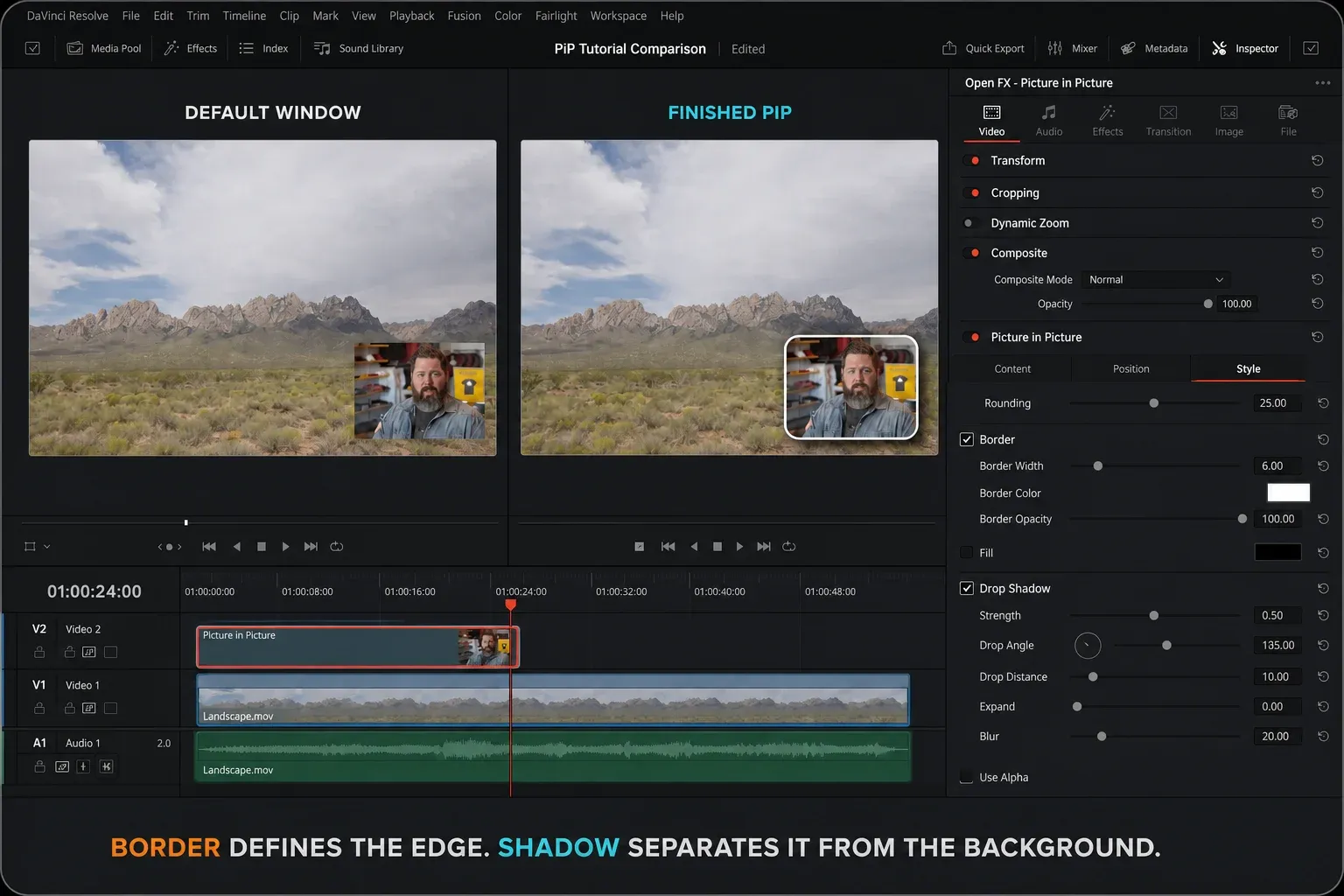Lock the Video 2 track

39,652
